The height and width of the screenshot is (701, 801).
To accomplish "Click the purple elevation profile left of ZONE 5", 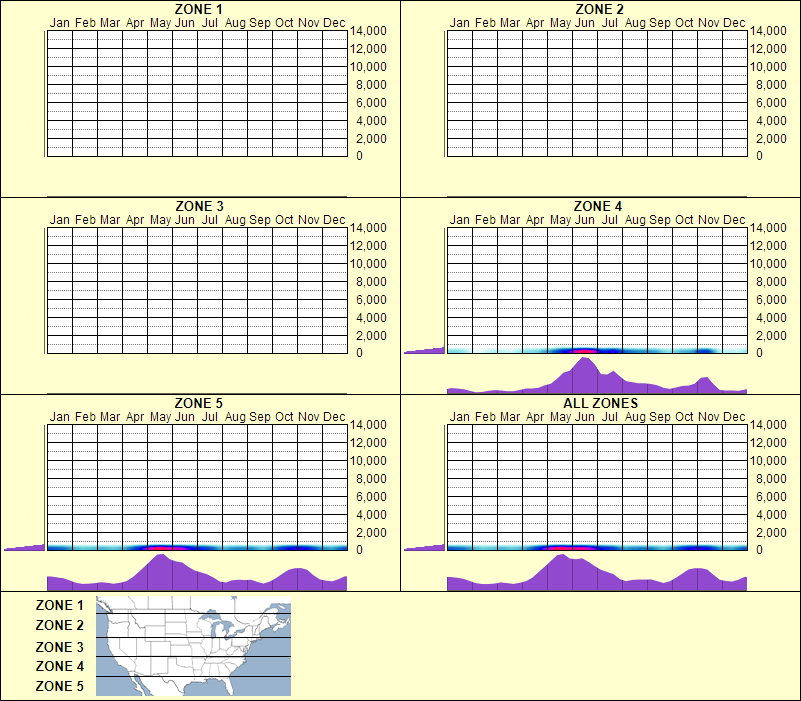I will [24, 547].
